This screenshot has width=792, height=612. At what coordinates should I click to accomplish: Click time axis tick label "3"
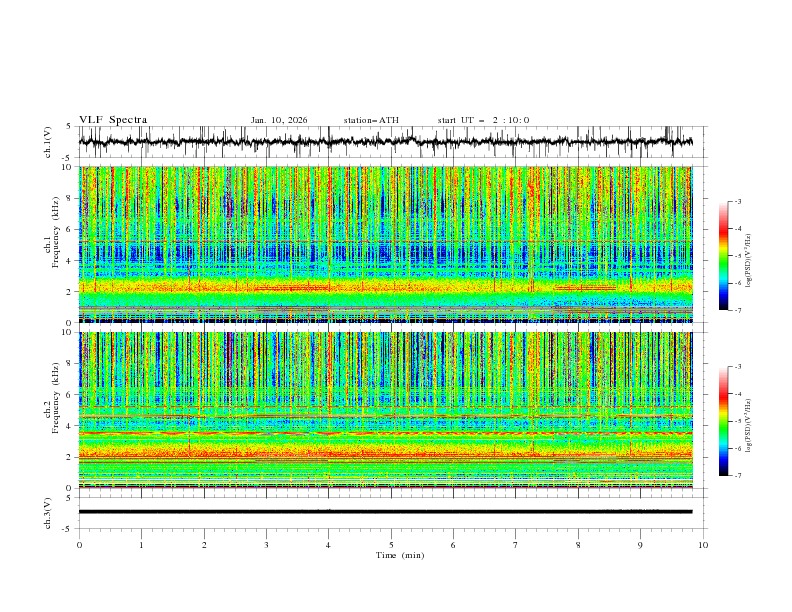[x=266, y=545]
